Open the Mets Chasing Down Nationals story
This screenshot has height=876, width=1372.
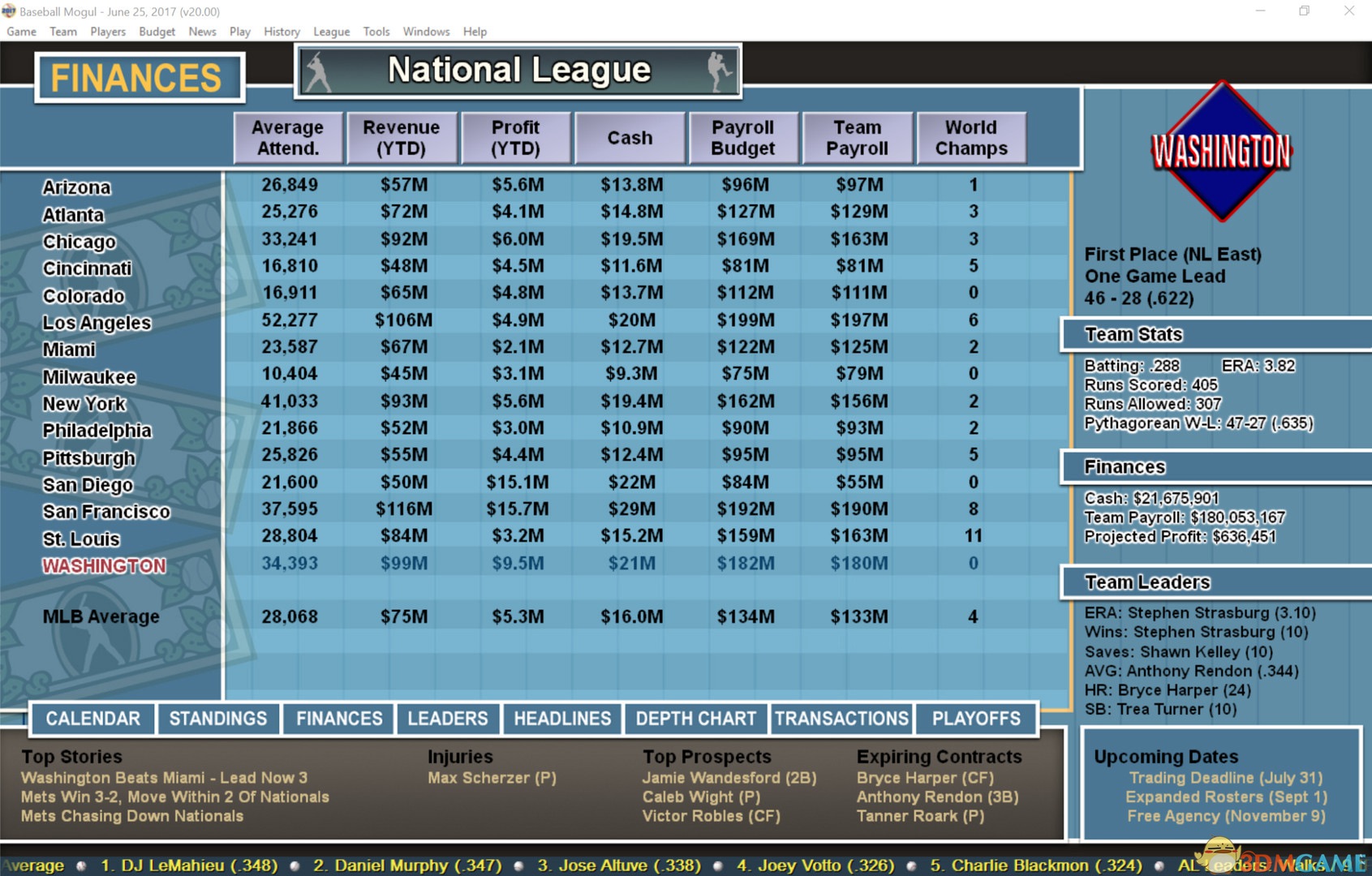(132, 816)
